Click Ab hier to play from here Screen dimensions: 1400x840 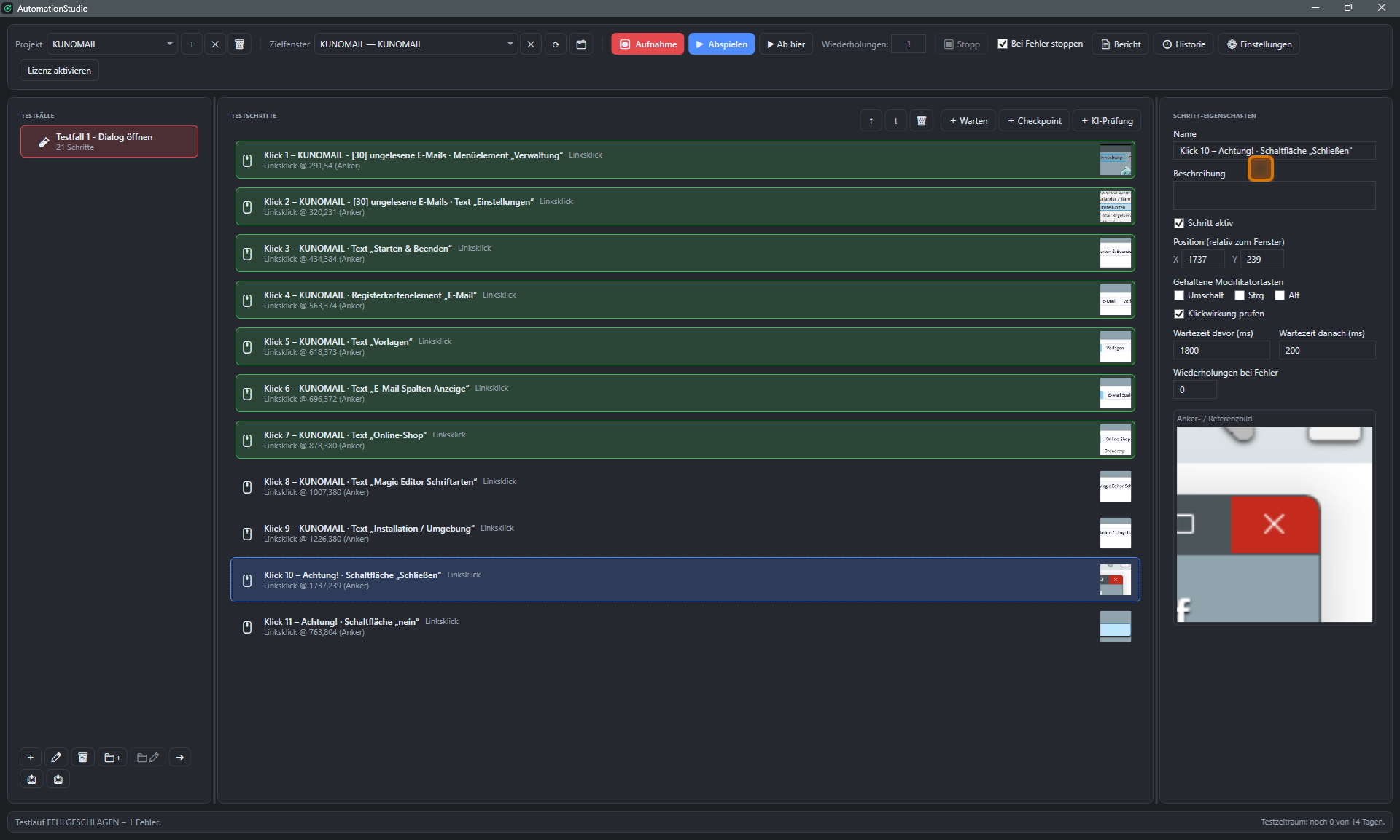(x=785, y=44)
